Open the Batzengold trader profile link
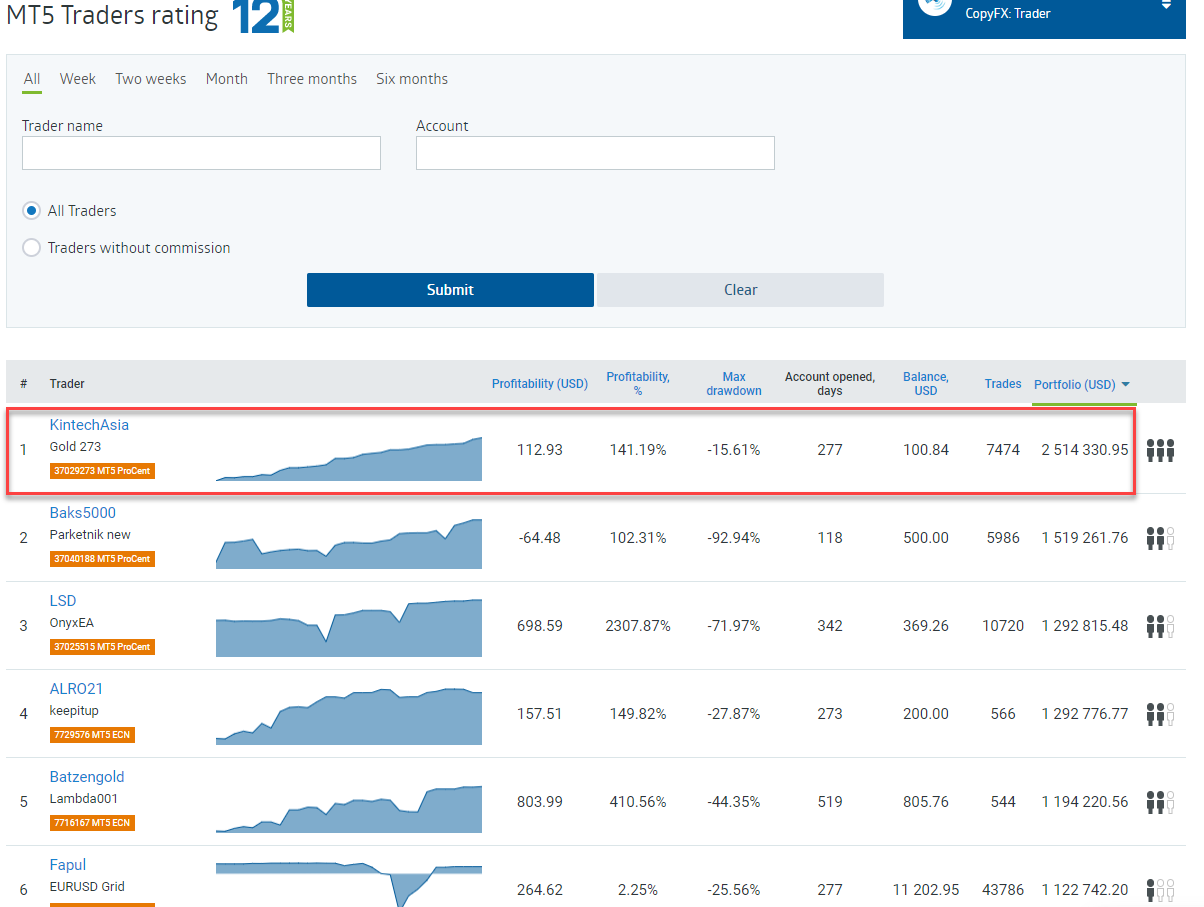1204x907 pixels. [87, 777]
